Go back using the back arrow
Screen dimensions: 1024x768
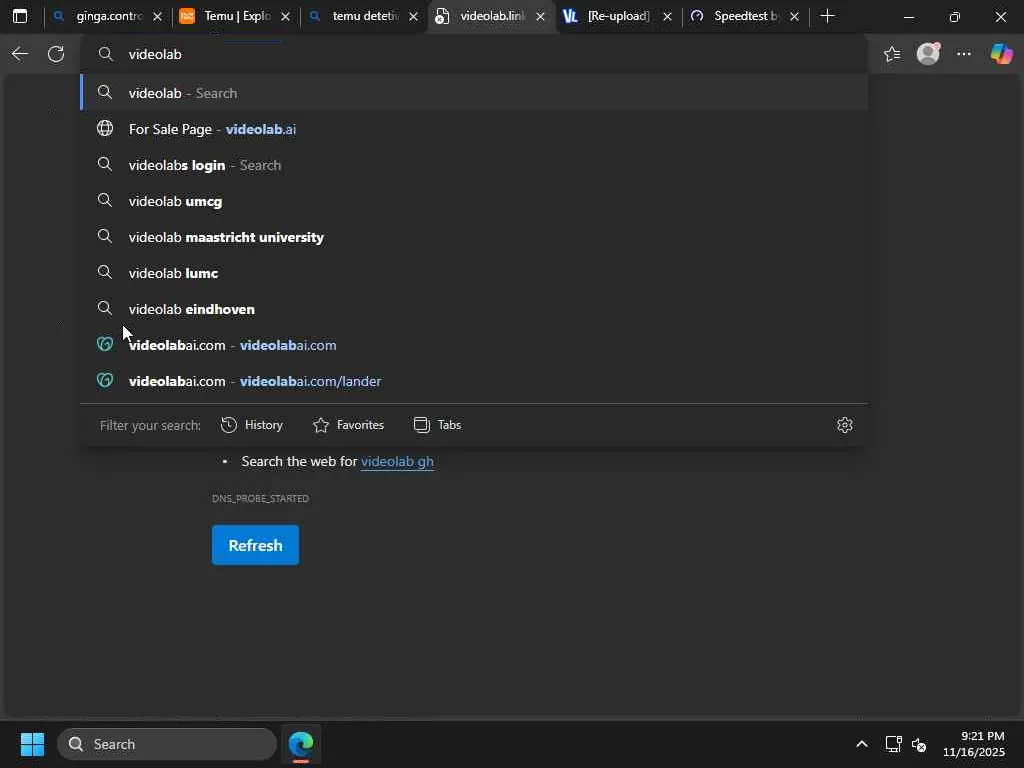pyautogui.click(x=20, y=54)
